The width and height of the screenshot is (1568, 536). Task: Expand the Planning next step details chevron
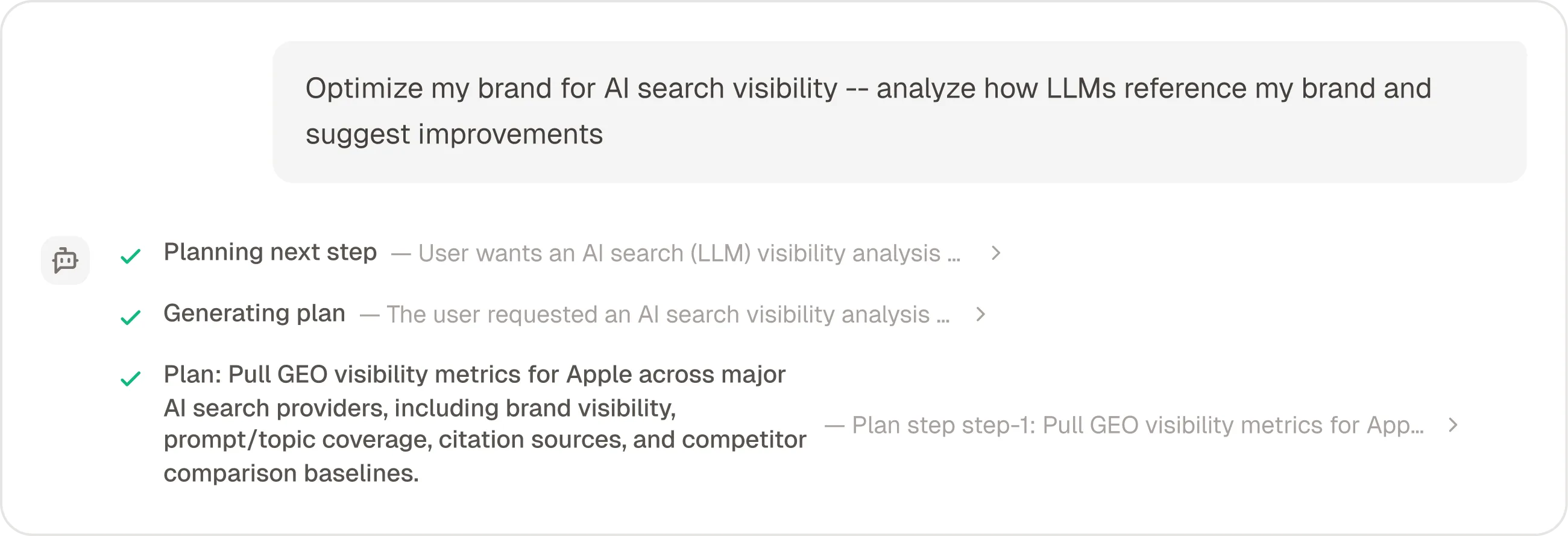[x=996, y=253]
